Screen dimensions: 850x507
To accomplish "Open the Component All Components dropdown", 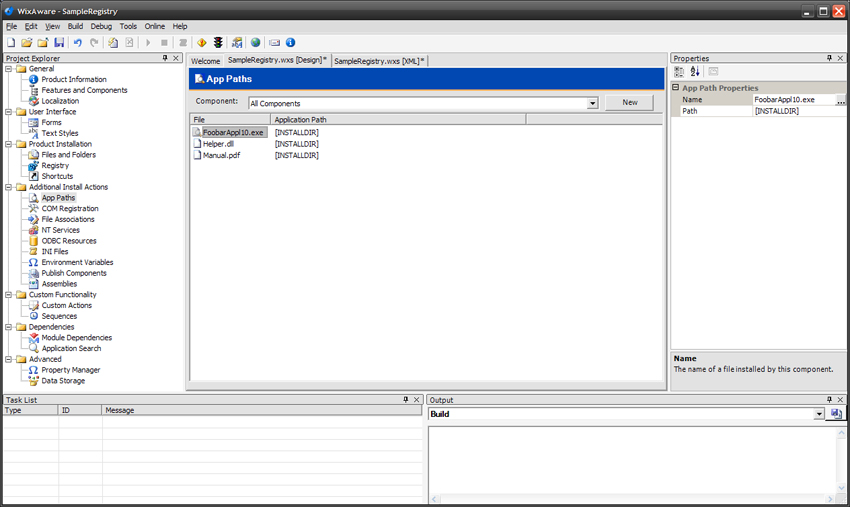I will click(593, 103).
